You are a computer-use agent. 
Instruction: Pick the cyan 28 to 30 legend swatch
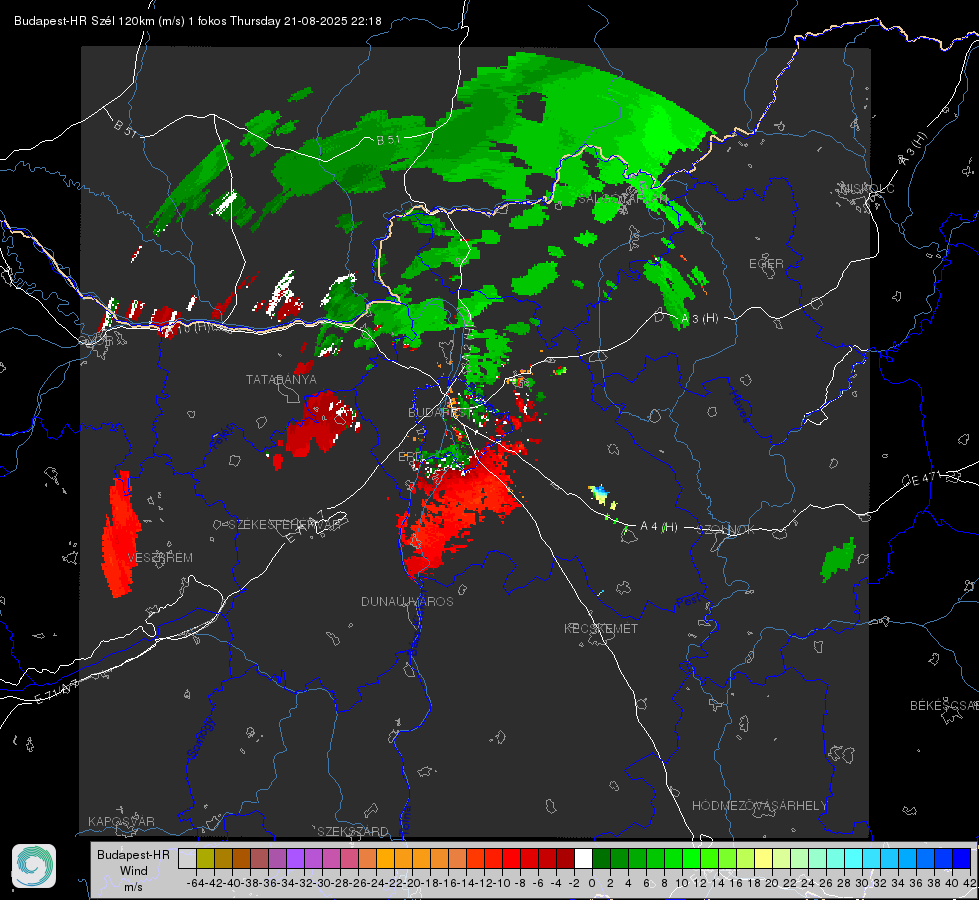point(854,859)
